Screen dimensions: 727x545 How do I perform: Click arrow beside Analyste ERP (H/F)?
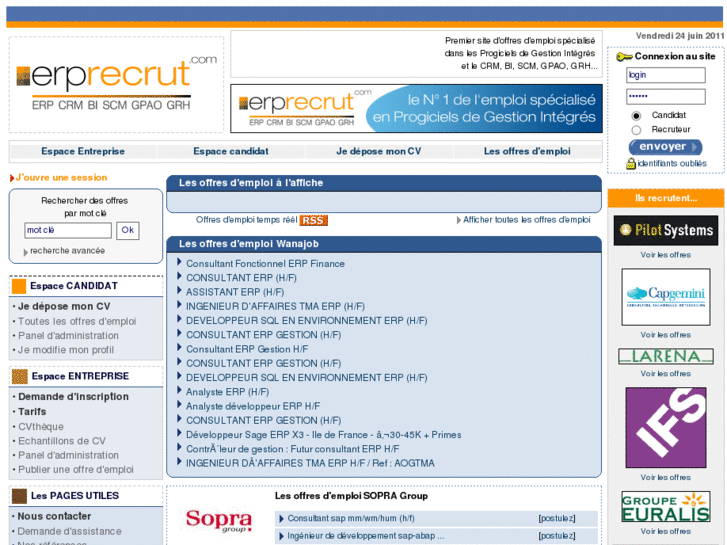pos(179,390)
